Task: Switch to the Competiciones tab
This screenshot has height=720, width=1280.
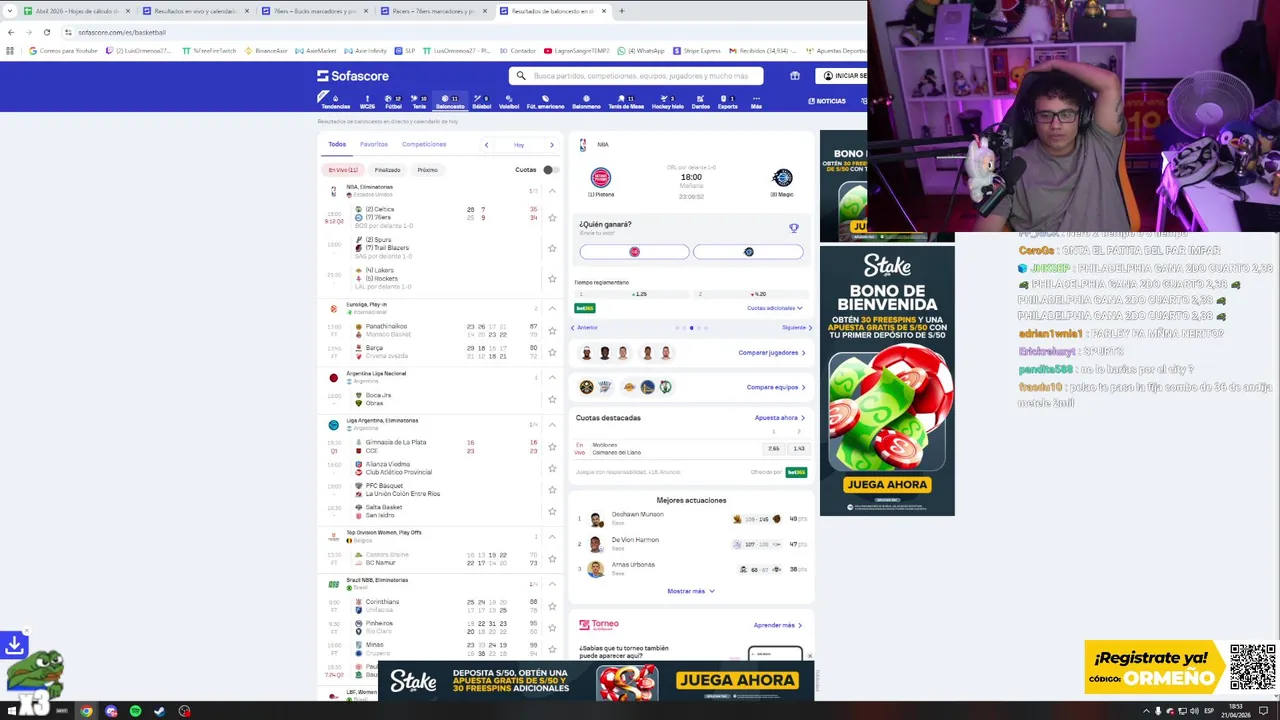Action: [424, 144]
